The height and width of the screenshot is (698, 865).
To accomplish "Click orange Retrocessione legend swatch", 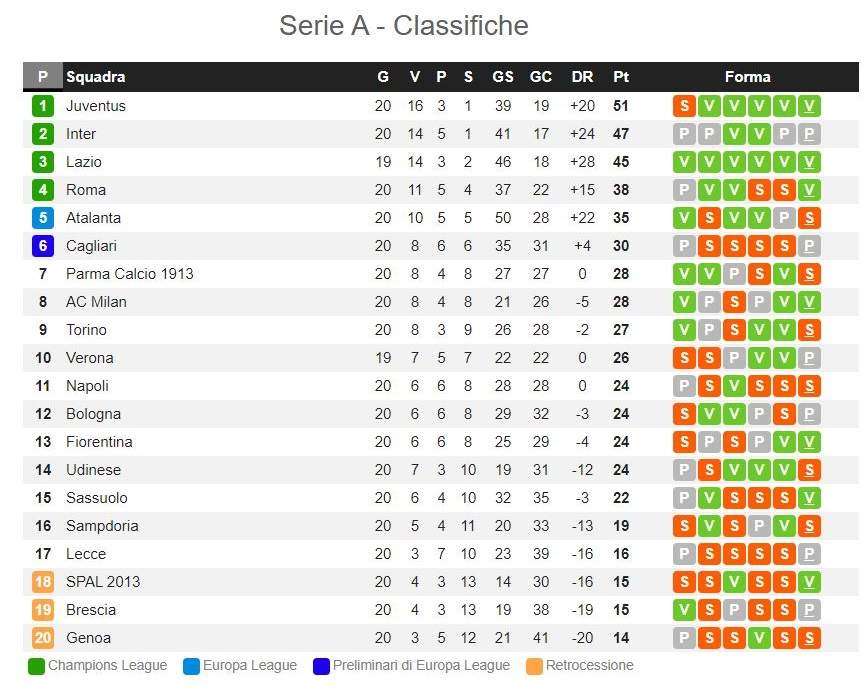I will [535, 666].
